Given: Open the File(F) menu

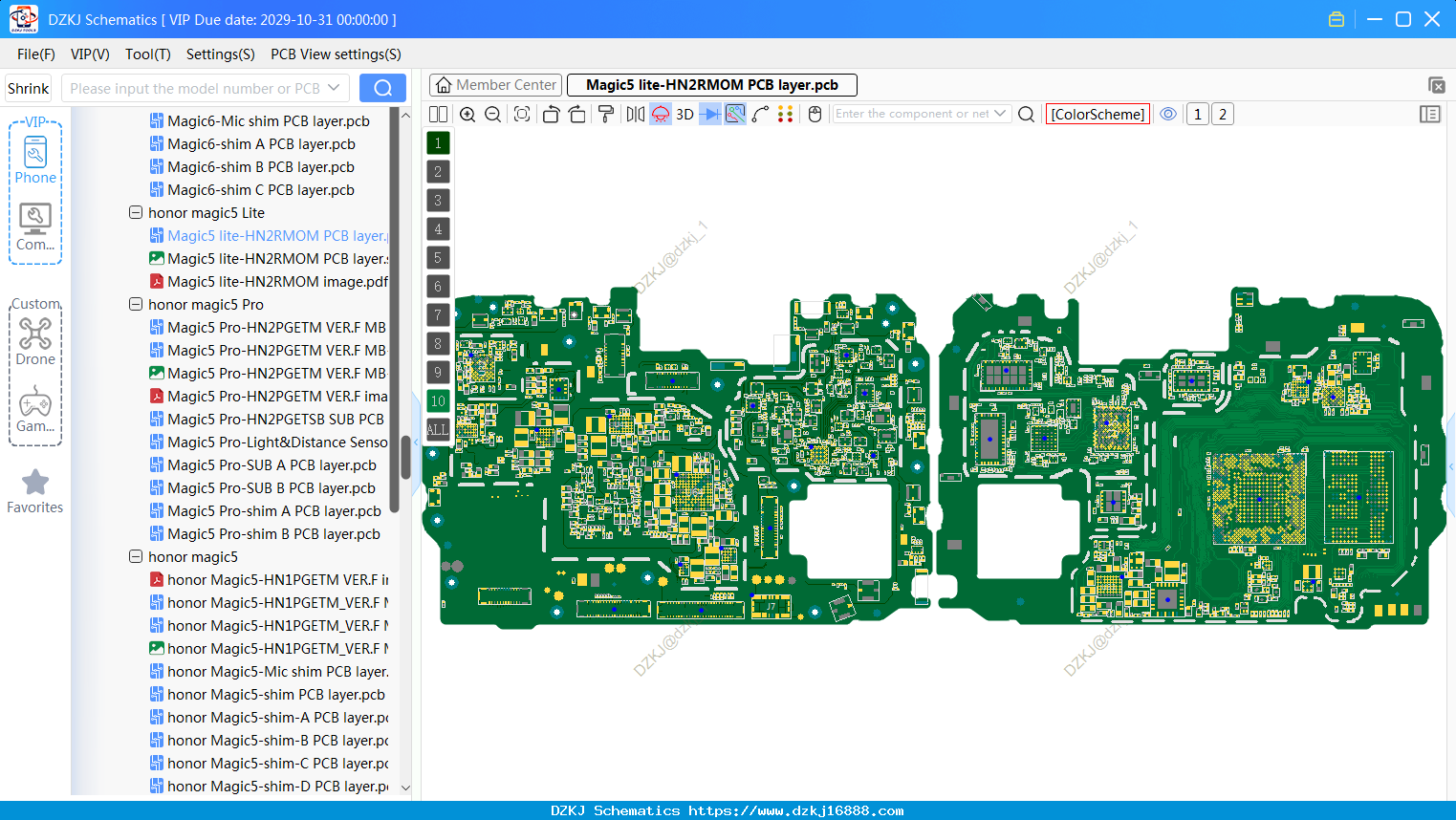Looking at the screenshot, I should pyautogui.click(x=36, y=54).
